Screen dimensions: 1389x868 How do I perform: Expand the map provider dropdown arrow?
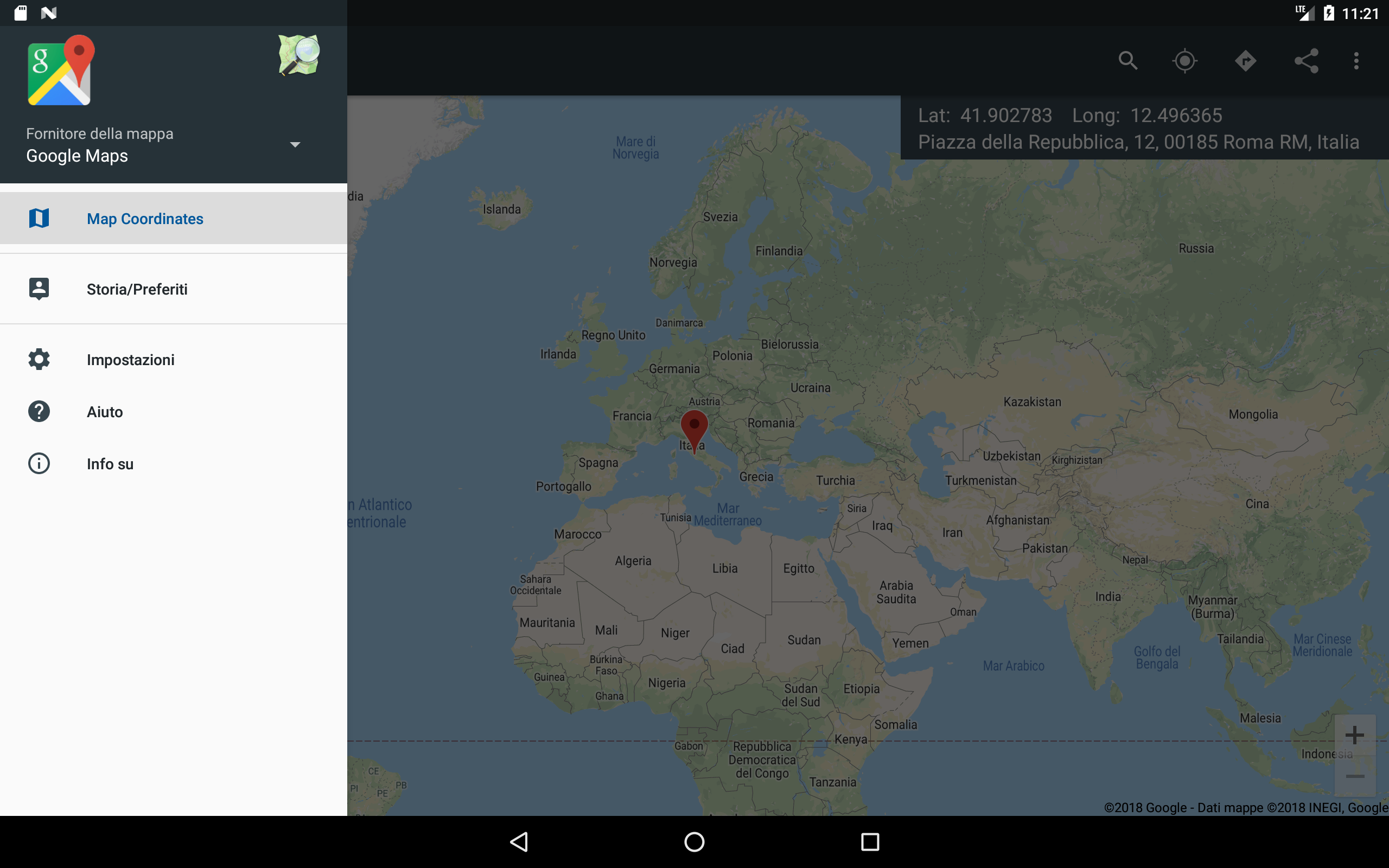[295, 145]
